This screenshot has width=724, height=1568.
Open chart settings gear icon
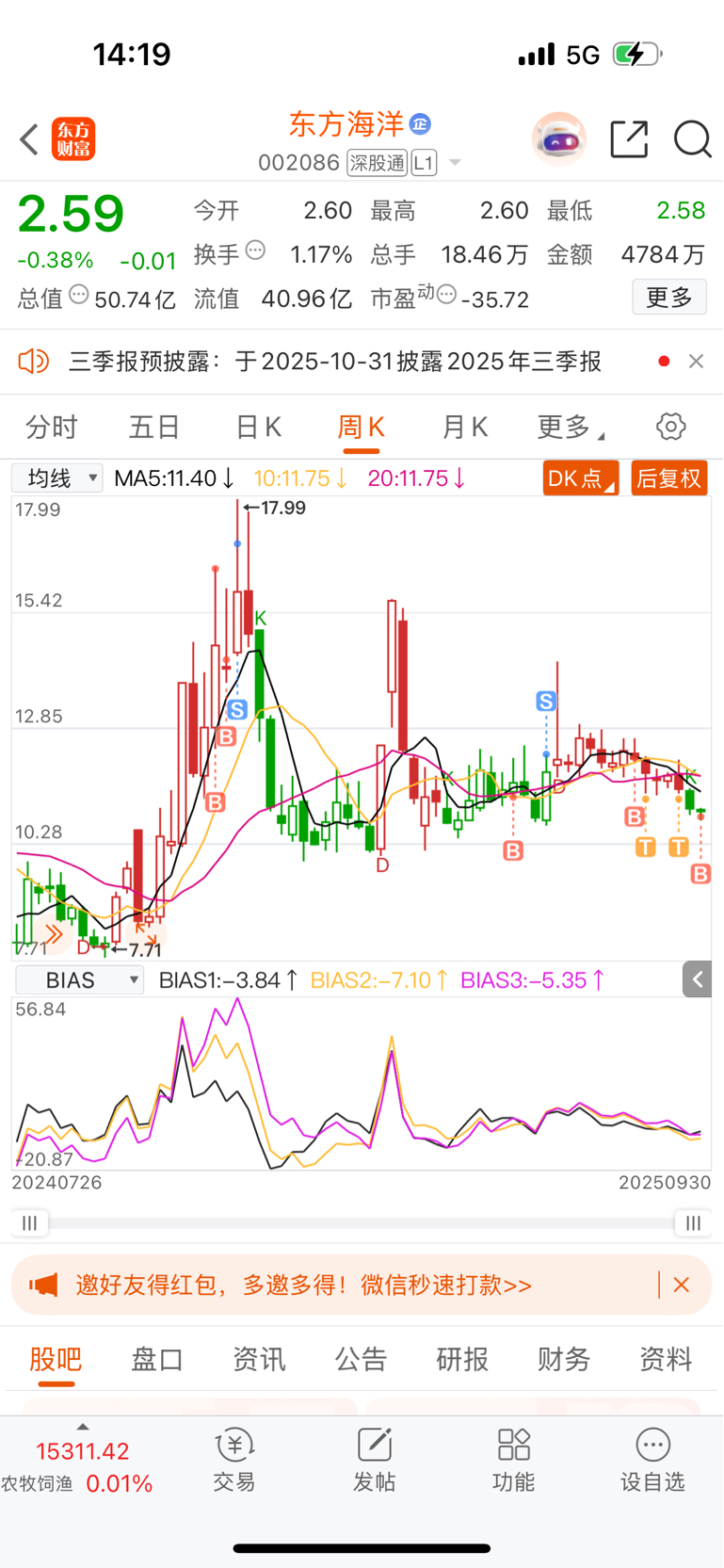pyautogui.click(x=671, y=427)
